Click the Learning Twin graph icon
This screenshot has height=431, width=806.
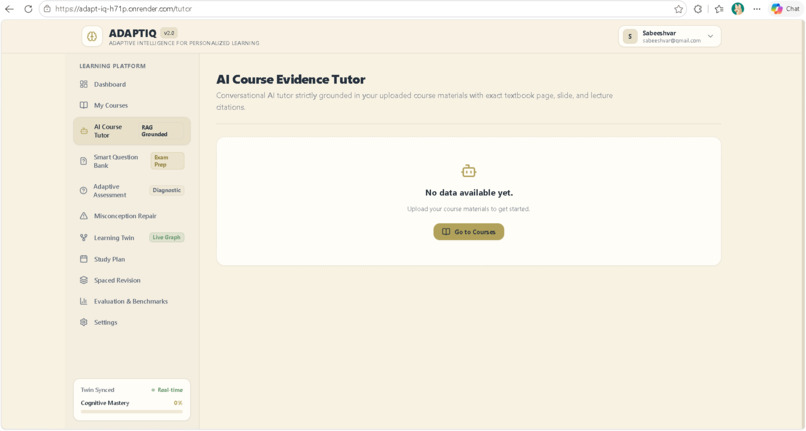click(84, 238)
